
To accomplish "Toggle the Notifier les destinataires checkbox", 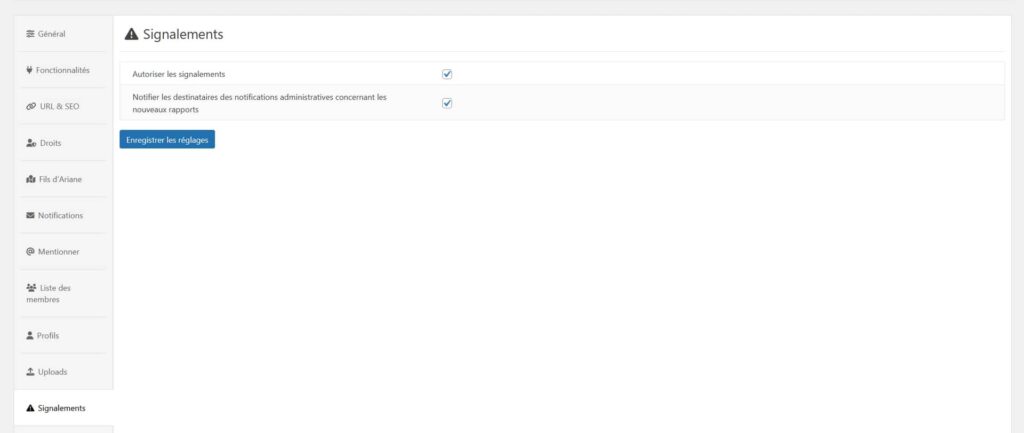I will (x=447, y=103).
